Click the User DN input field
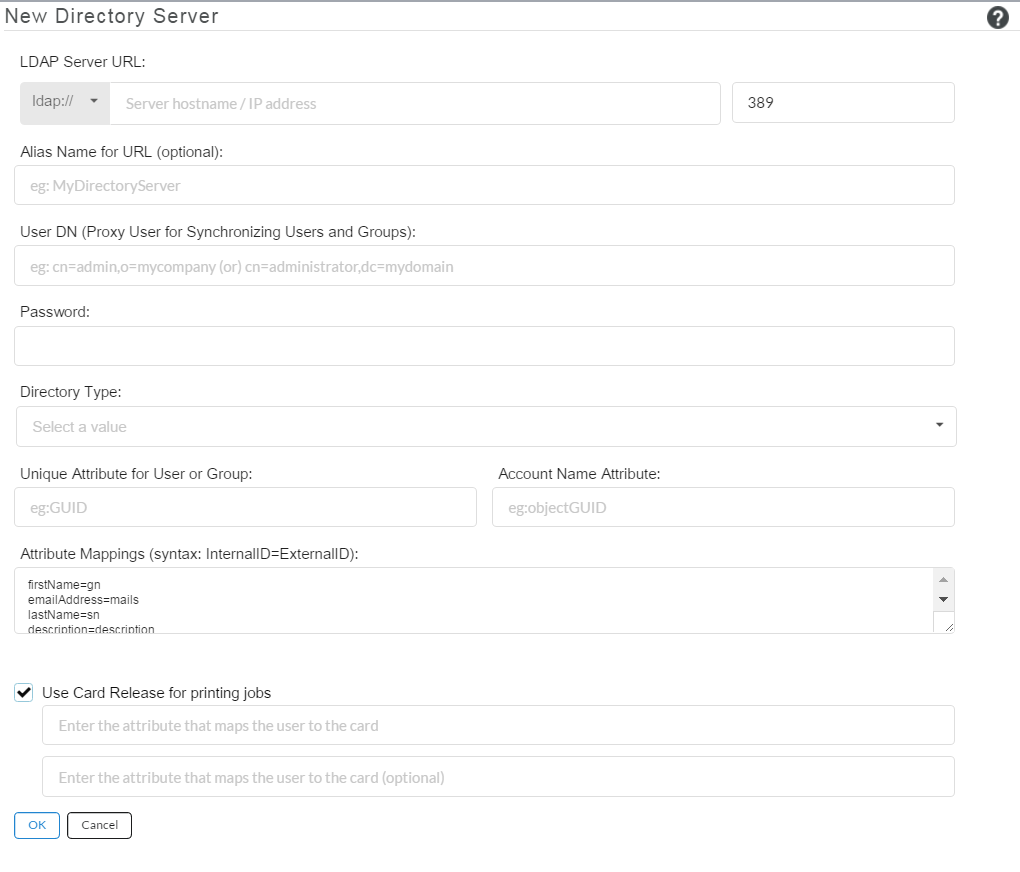The height and width of the screenshot is (872, 1020). point(484,266)
